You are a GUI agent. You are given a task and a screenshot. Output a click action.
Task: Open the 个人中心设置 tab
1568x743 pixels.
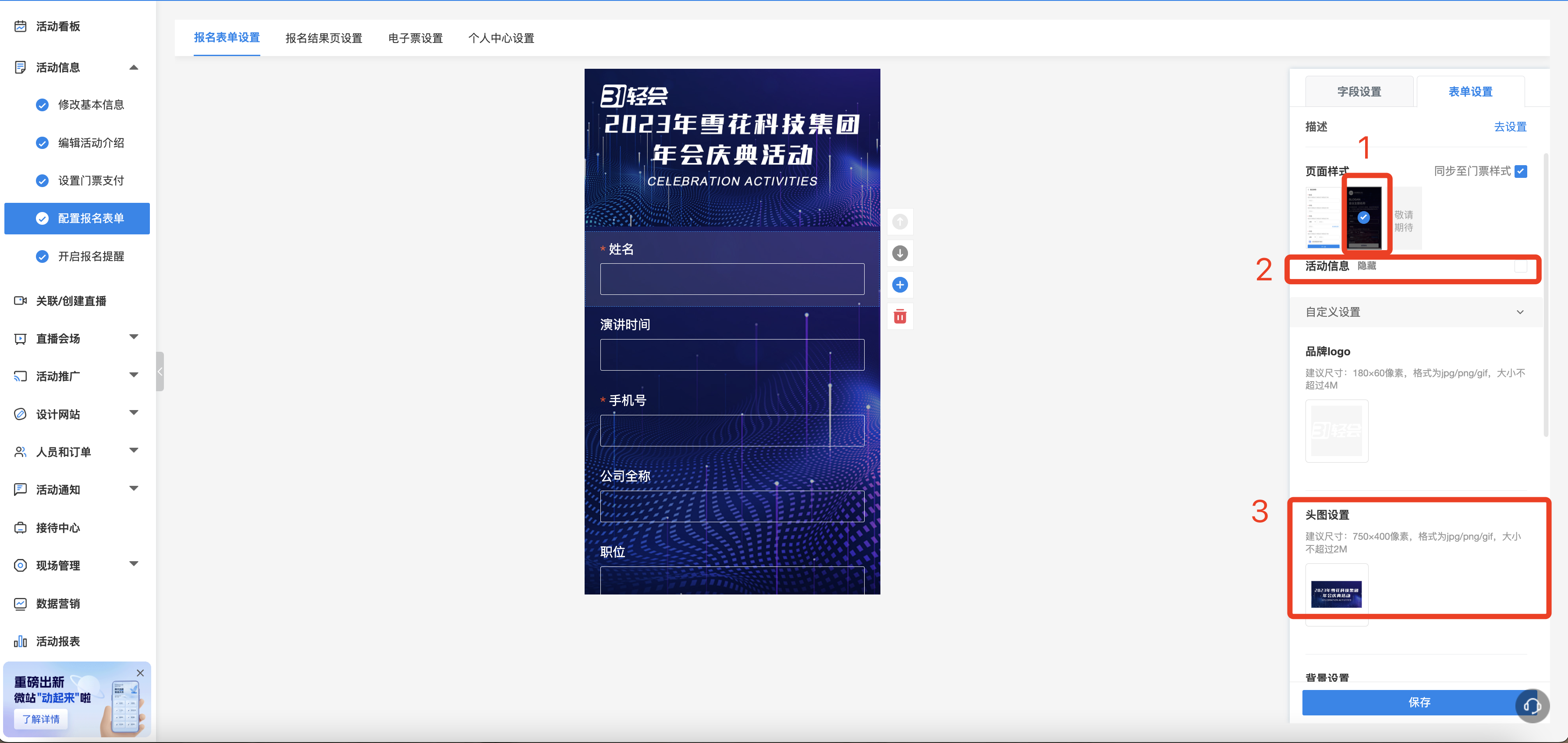[501, 39]
